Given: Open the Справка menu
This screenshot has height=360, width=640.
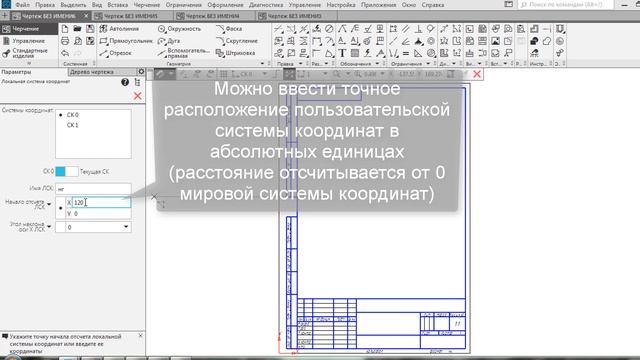Looking at the screenshot, I should (x=433, y=5).
